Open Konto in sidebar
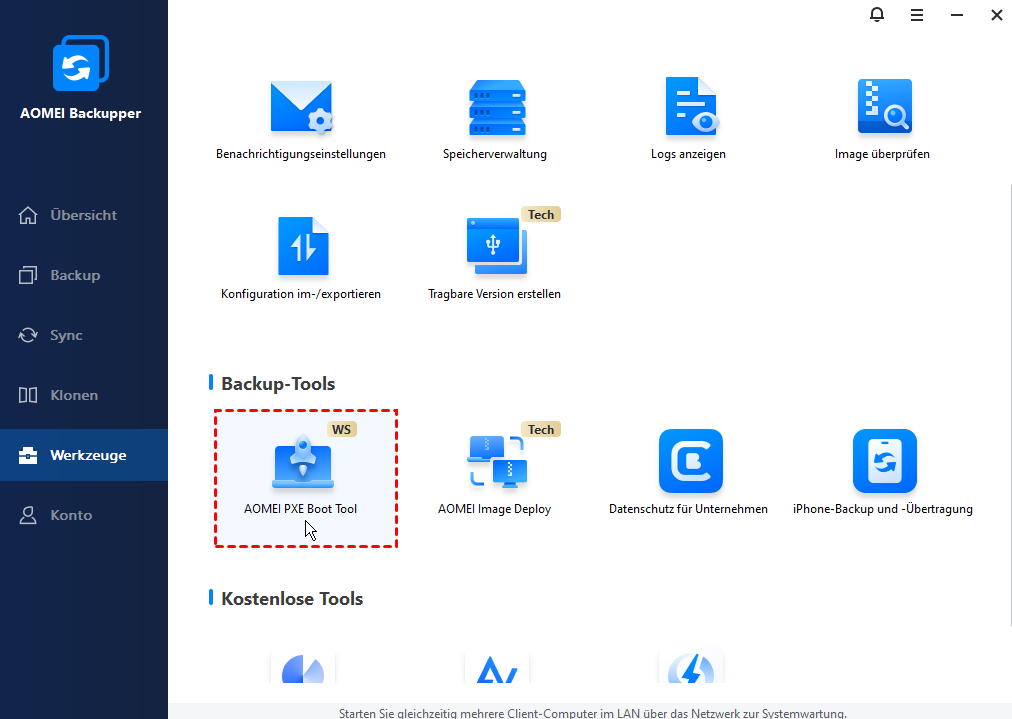Viewport: 1012px width, 719px height. click(x=84, y=515)
